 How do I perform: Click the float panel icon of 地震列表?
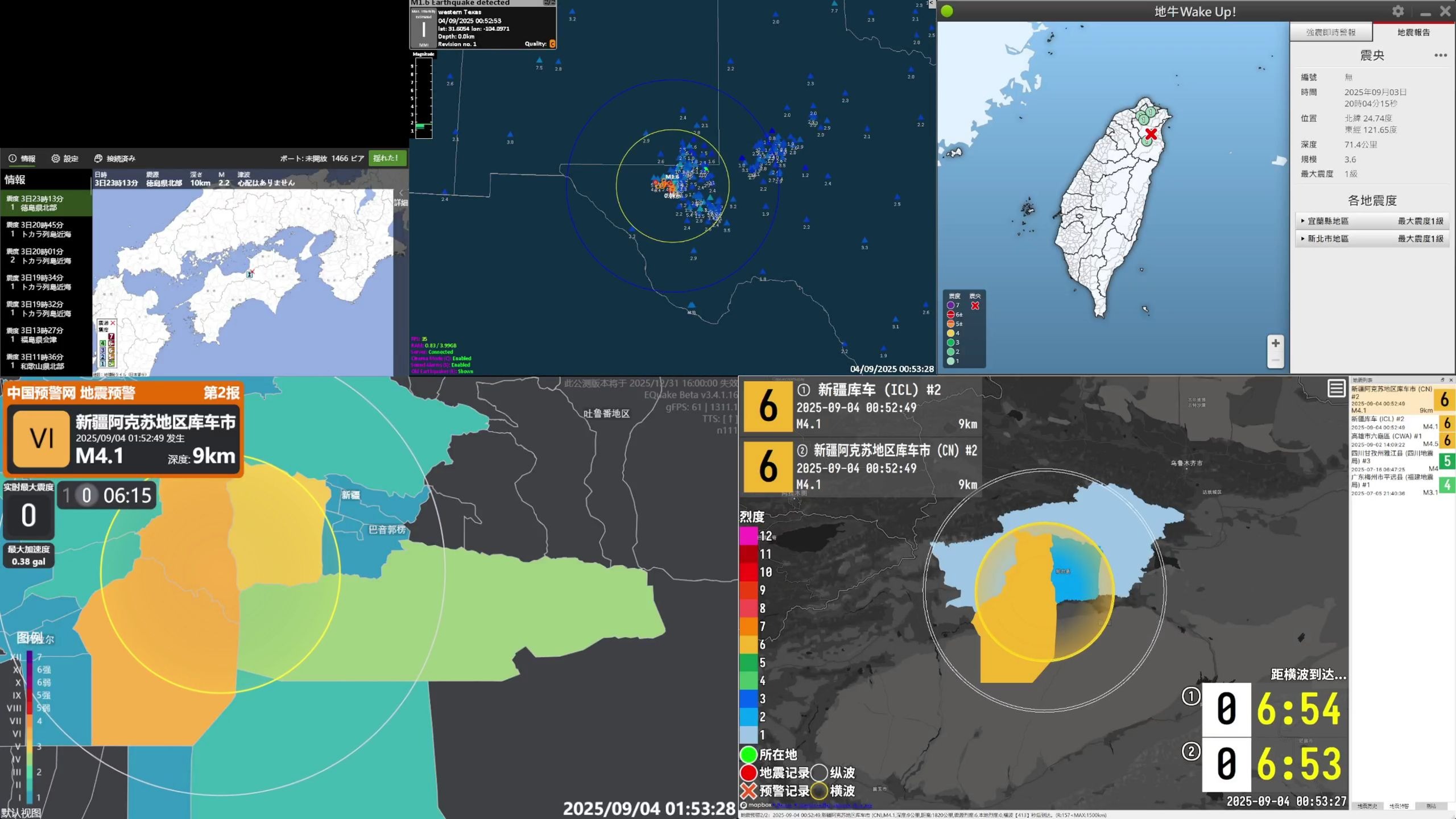click(1442, 380)
